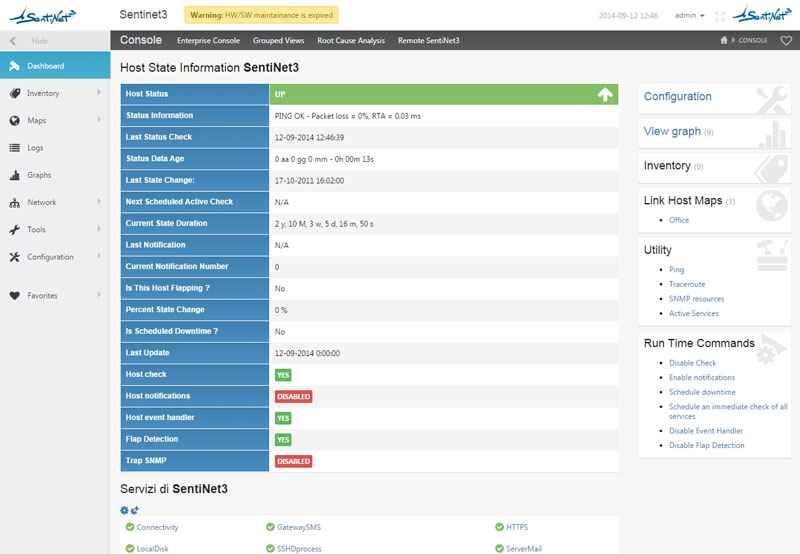800x554 pixels.
Task: Open the Dashboard sidebar item
Action: coord(55,65)
